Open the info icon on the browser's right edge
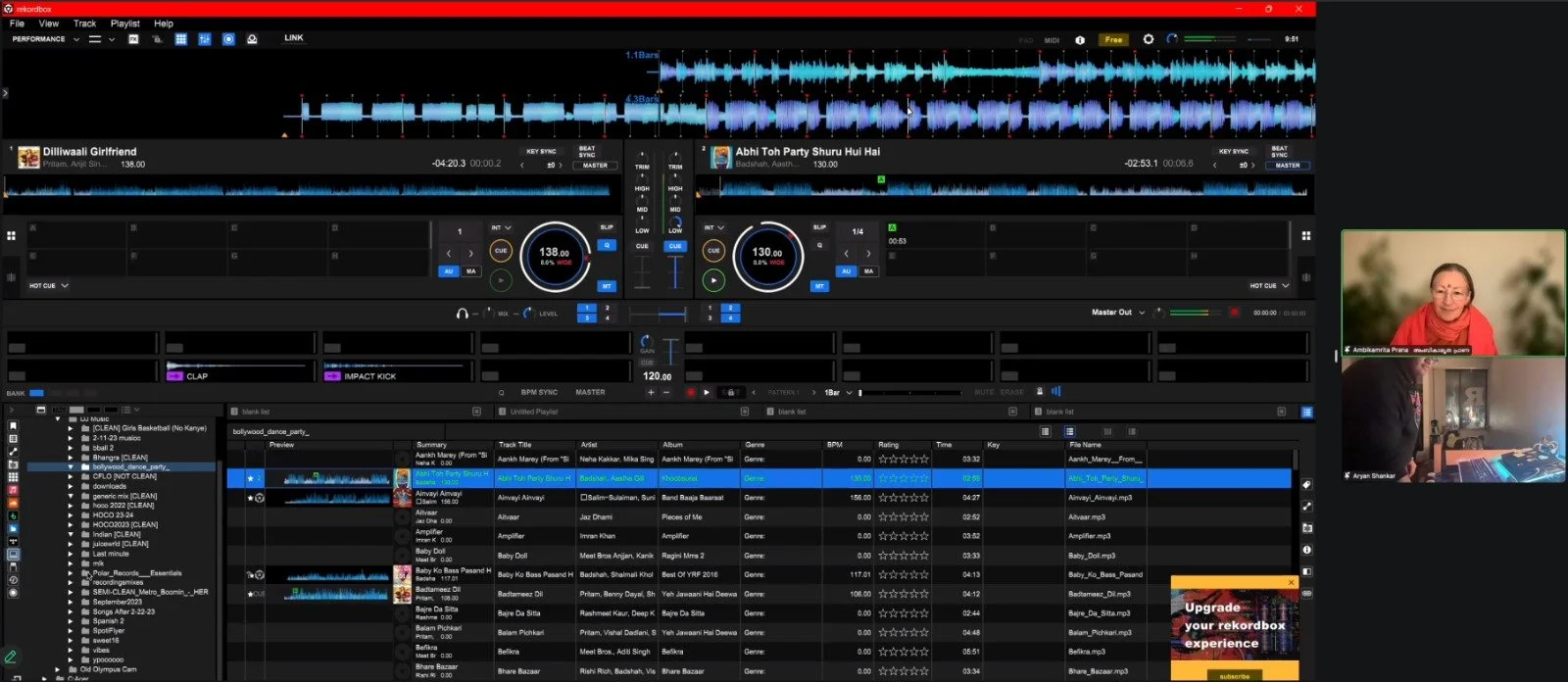 1306,550
